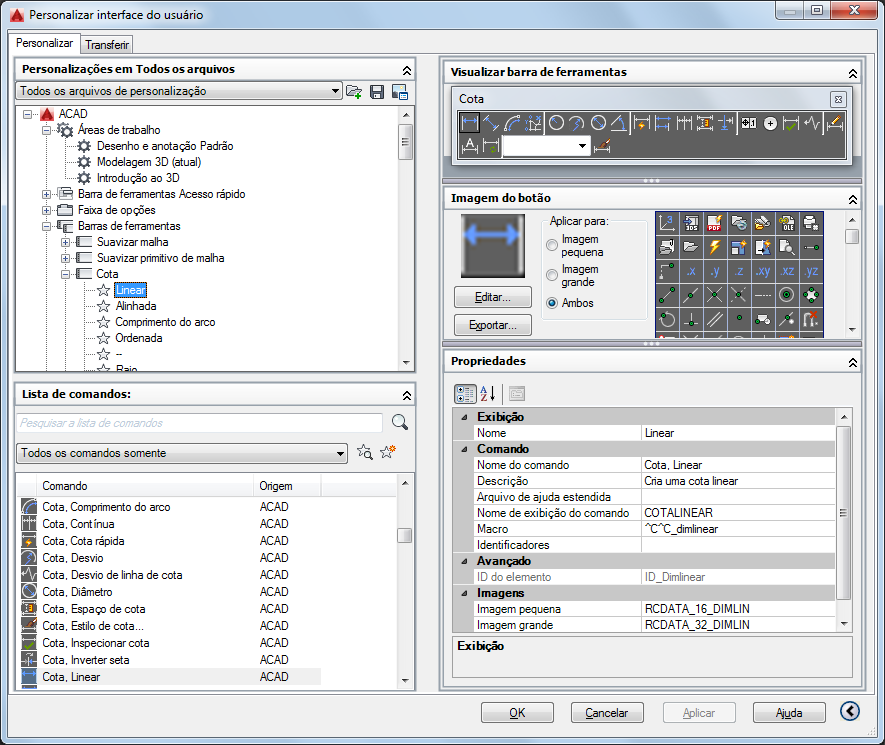Collapse the Imagem do botão panel
Viewport: 885px width, 745px height.
point(852,200)
